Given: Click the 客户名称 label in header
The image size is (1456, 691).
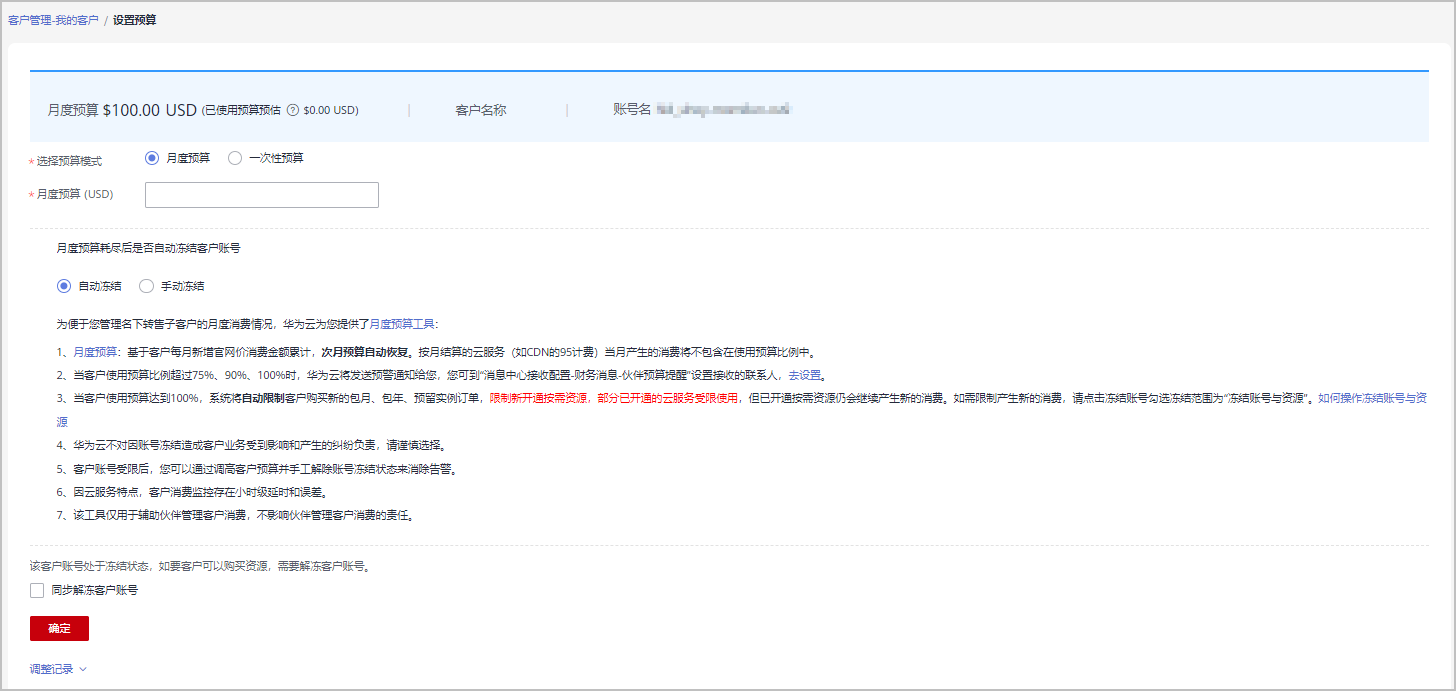Looking at the screenshot, I should click(481, 110).
